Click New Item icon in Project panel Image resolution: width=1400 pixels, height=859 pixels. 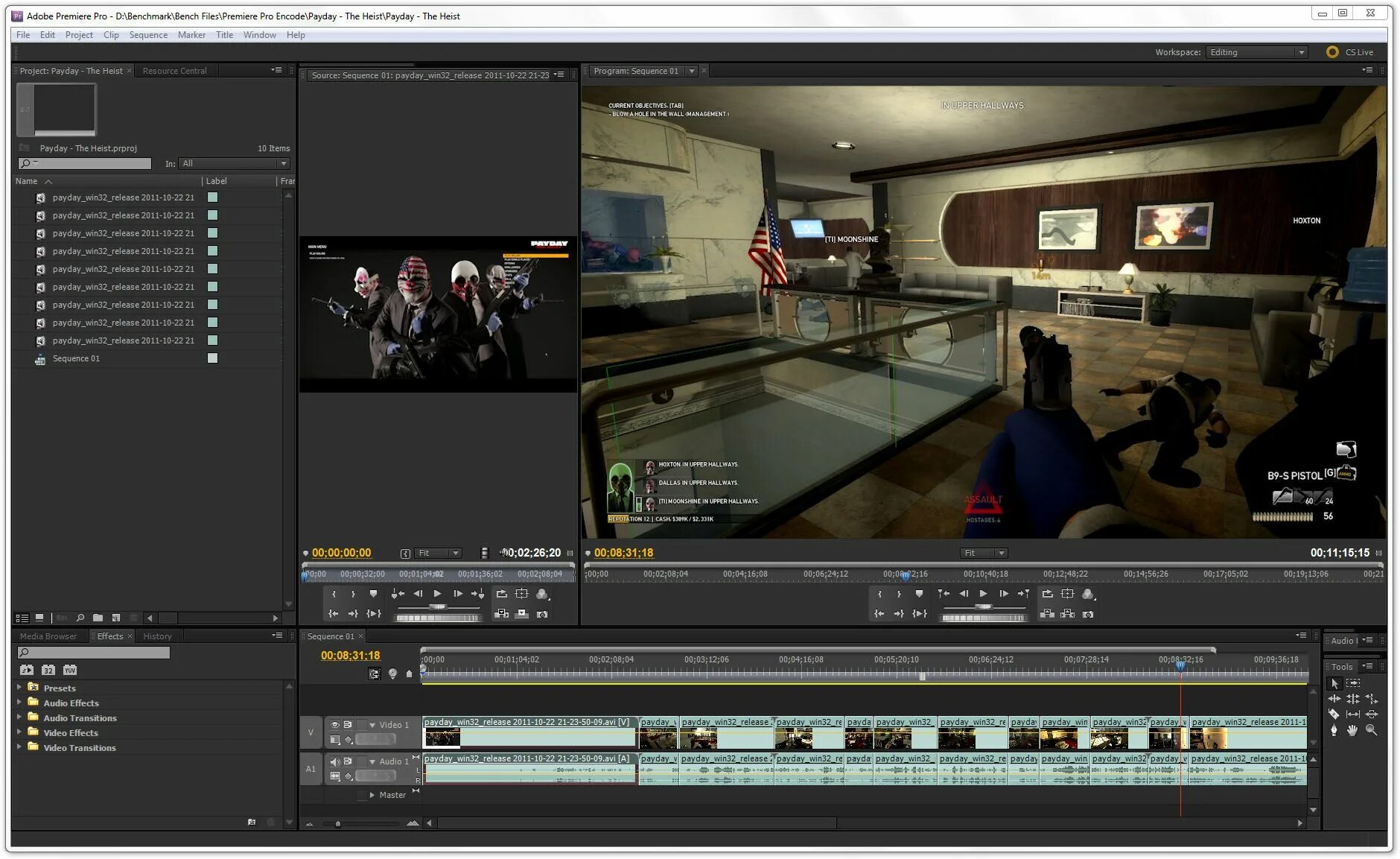116,618
